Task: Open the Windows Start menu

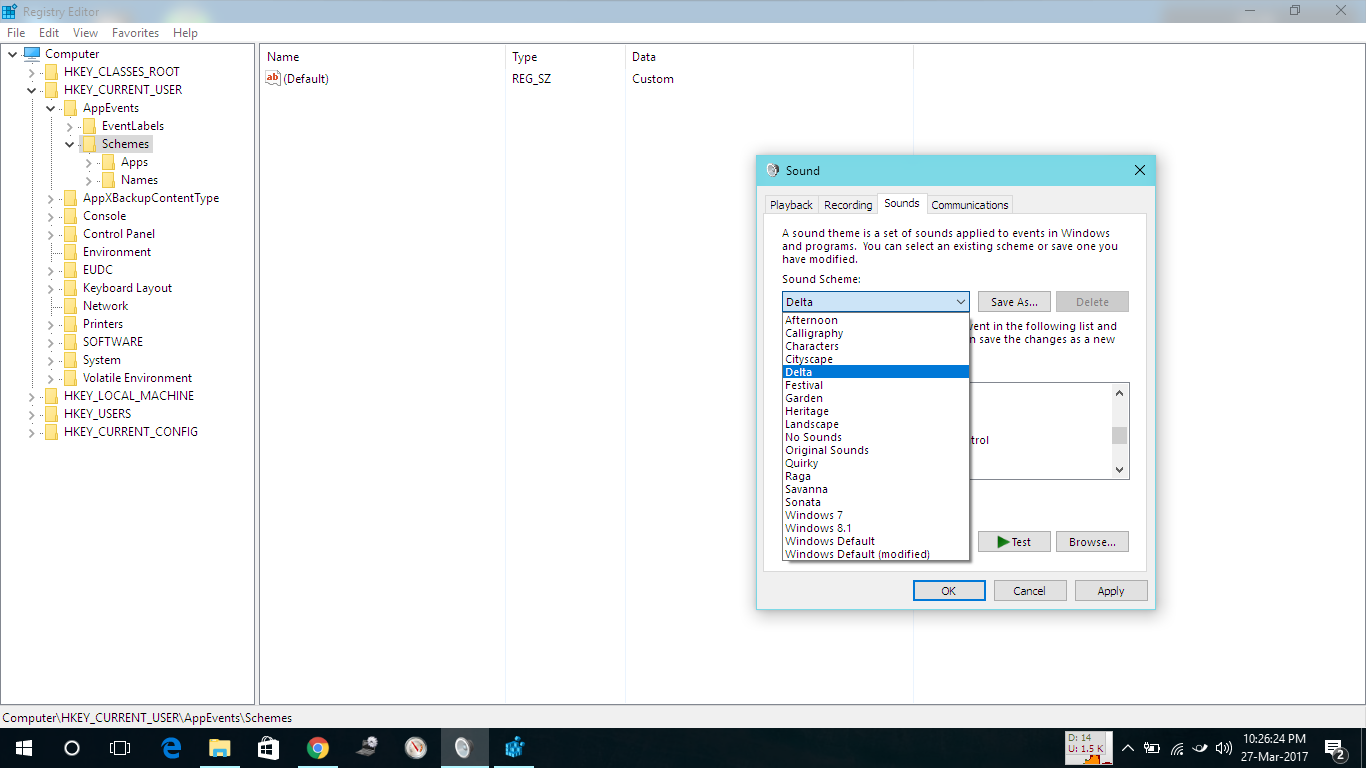Action: pos(24,747)
